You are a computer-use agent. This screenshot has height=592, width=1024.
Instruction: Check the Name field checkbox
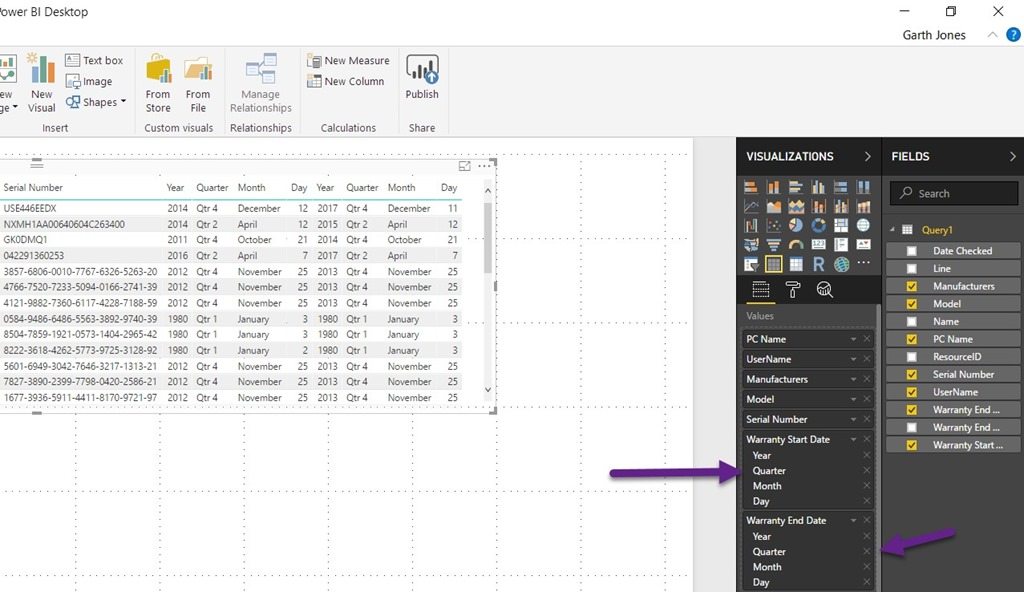pyautogui.click(x=912, y=321)
